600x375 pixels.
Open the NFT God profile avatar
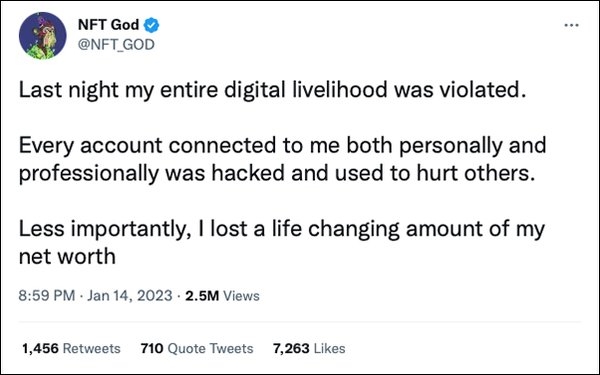coord(42,36)
